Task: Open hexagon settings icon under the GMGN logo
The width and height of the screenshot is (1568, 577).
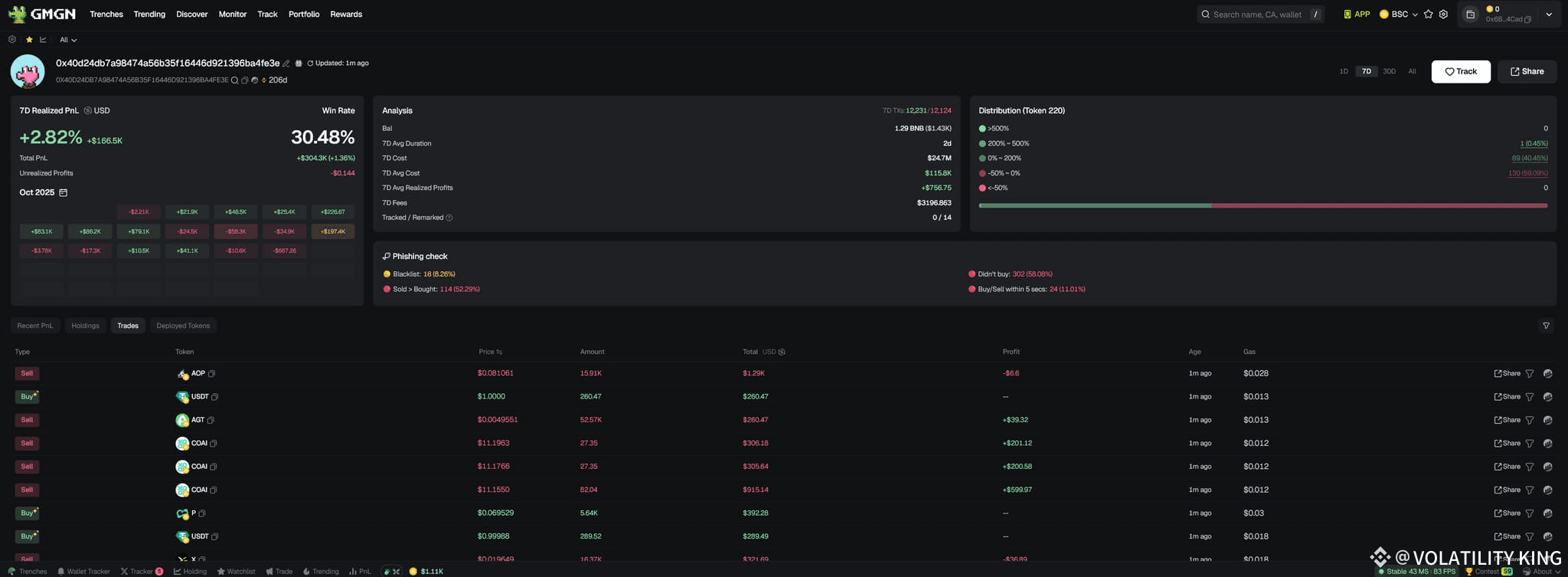Action: (12, 39)
